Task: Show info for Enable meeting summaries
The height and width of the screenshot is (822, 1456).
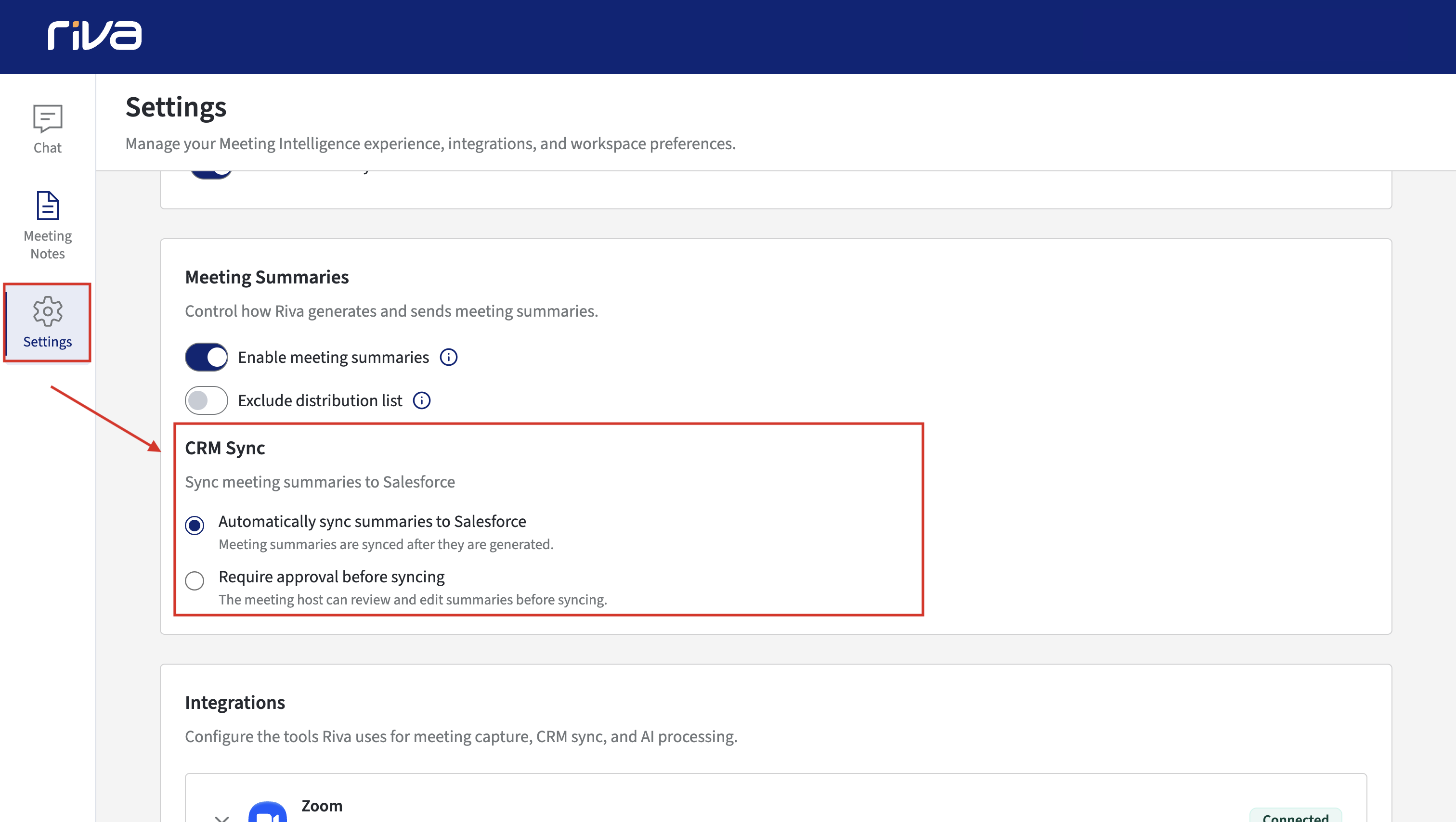Action: point(449,357)
